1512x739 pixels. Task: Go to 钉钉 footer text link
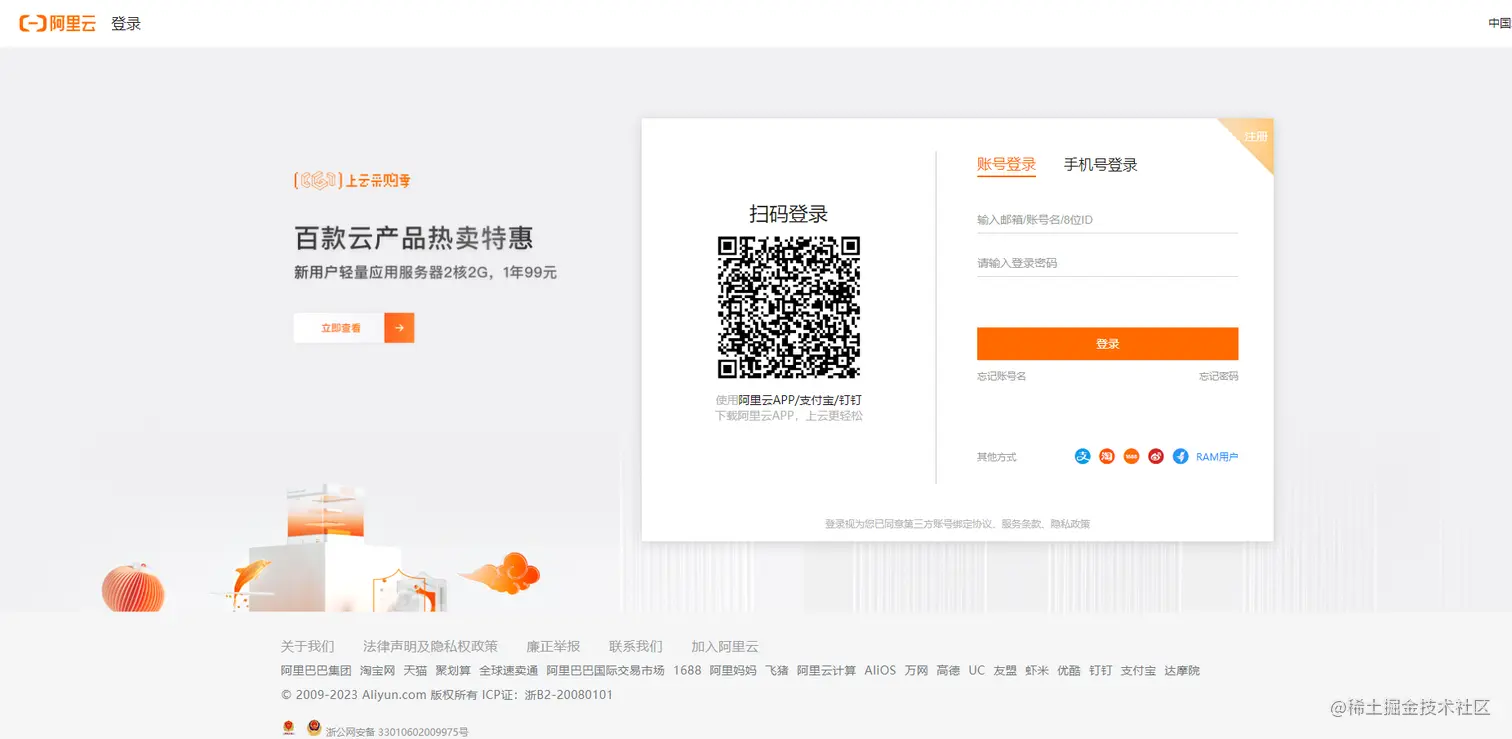coord(1101,671)
